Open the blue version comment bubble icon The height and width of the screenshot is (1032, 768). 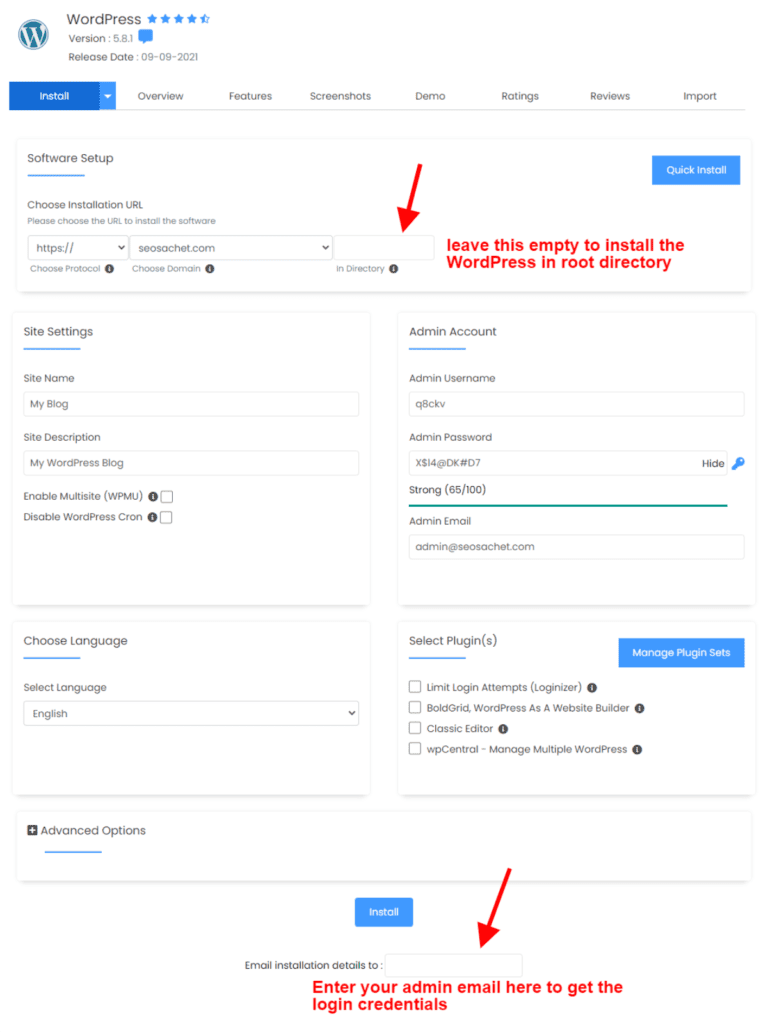coord(145,37)
